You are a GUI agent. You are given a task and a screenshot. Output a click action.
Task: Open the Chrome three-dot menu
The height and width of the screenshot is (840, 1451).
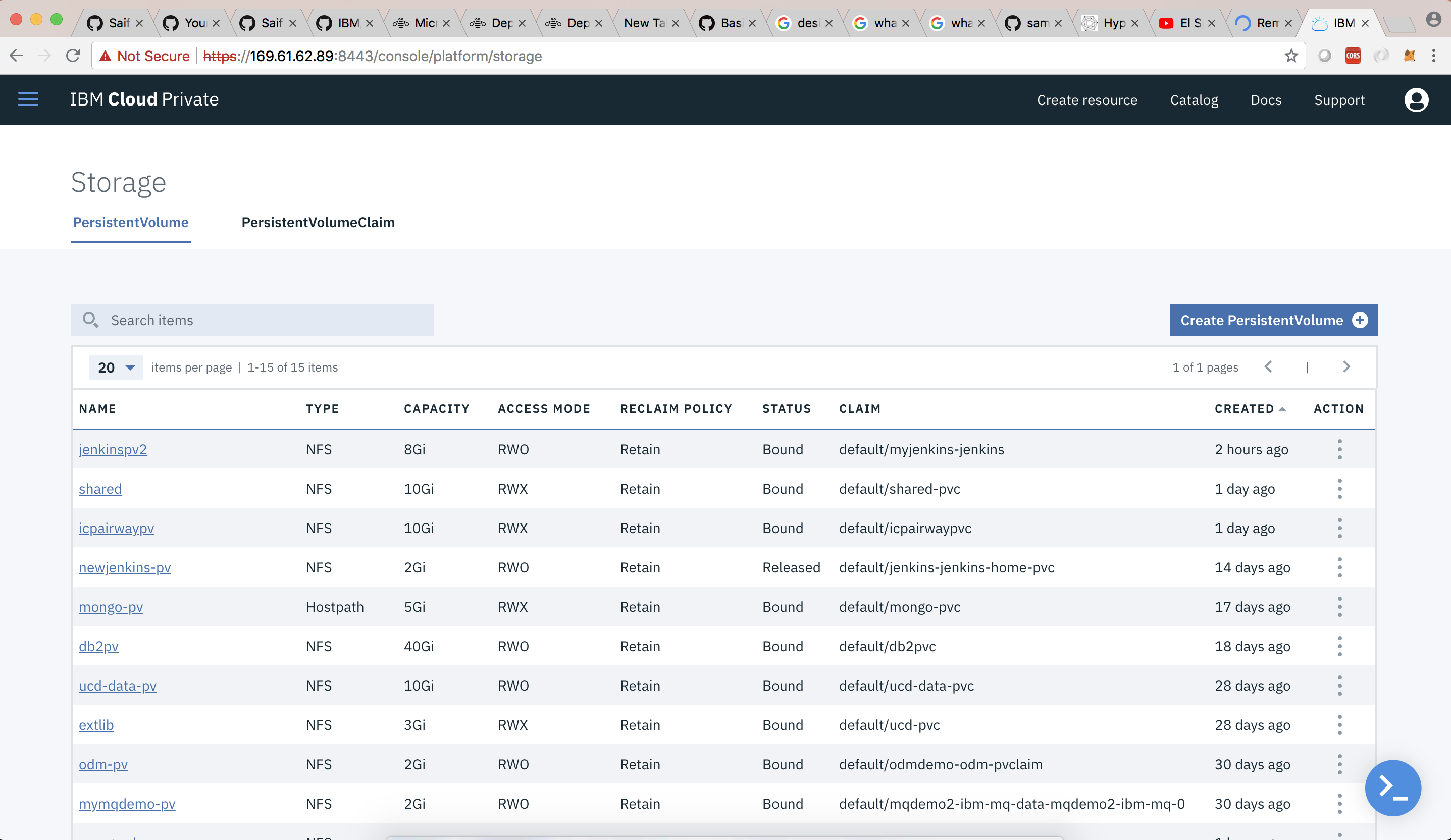(1434, 56)
